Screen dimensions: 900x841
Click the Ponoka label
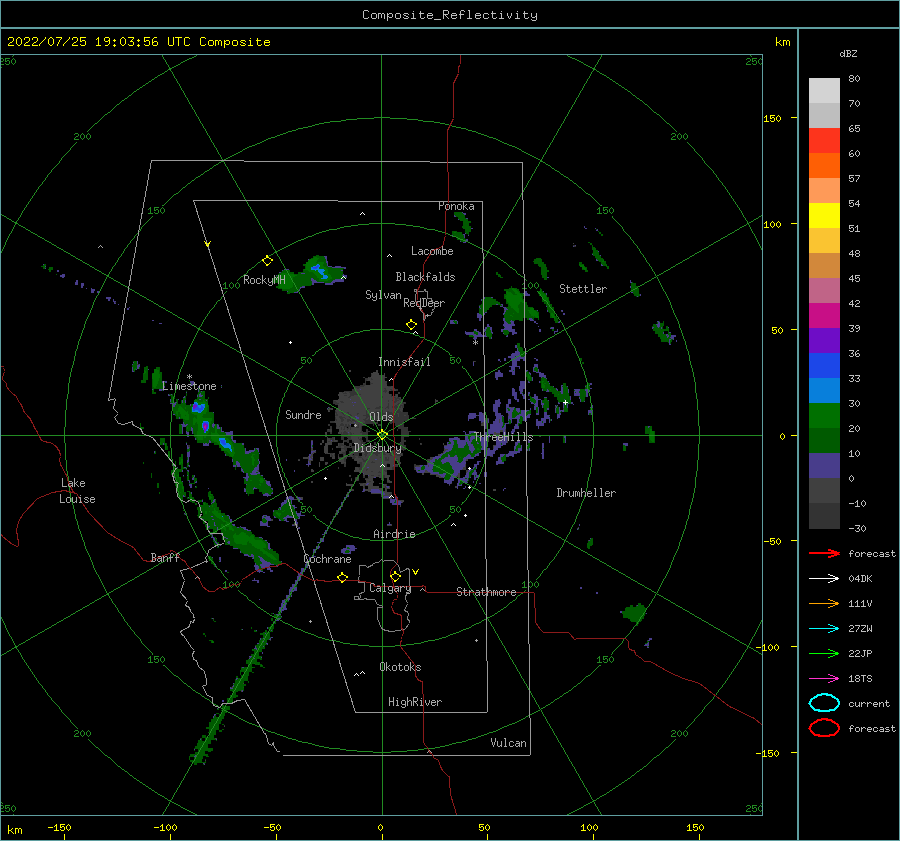click(456, 206)
